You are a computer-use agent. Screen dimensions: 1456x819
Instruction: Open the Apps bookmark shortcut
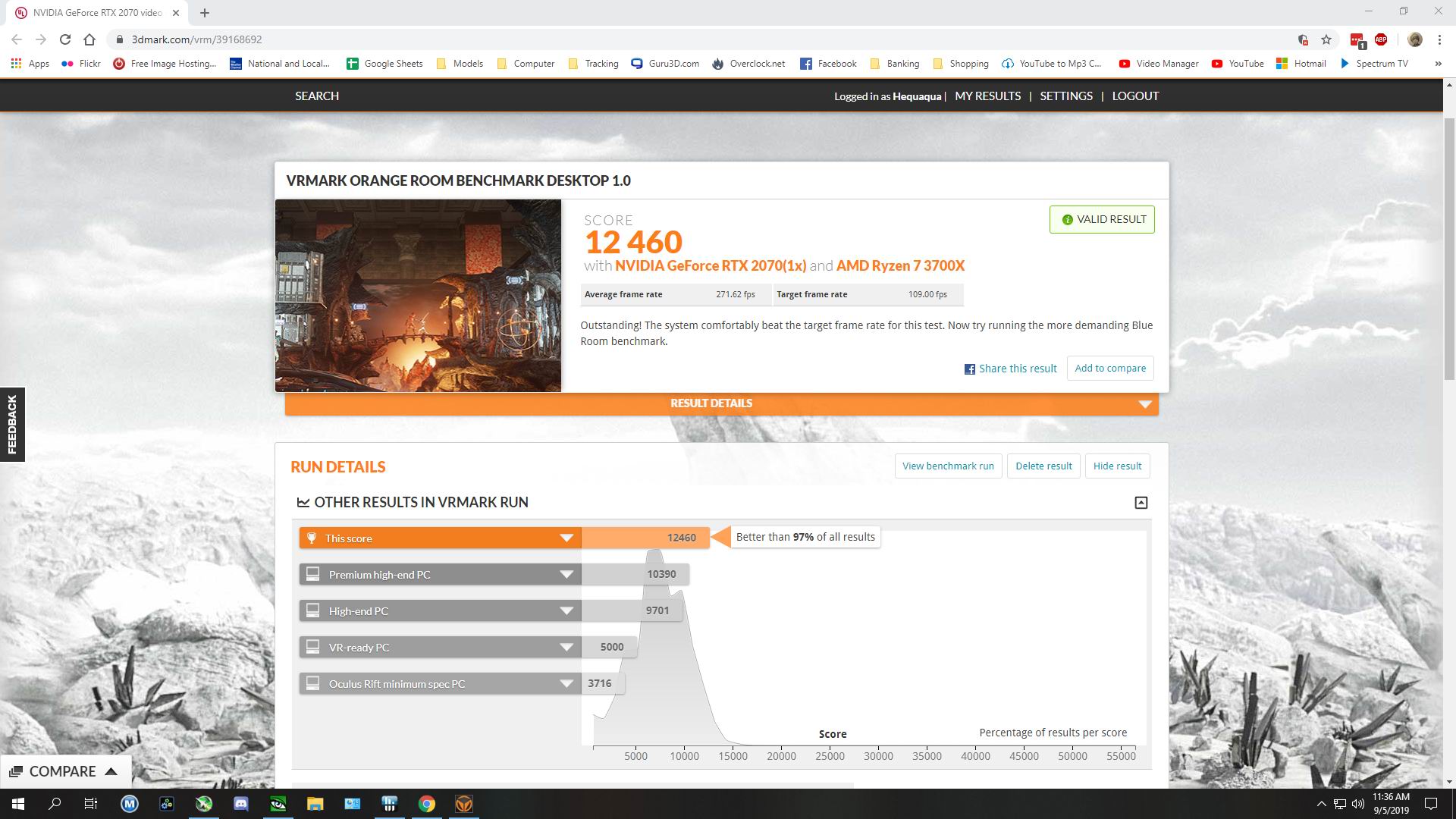(30, 64)
